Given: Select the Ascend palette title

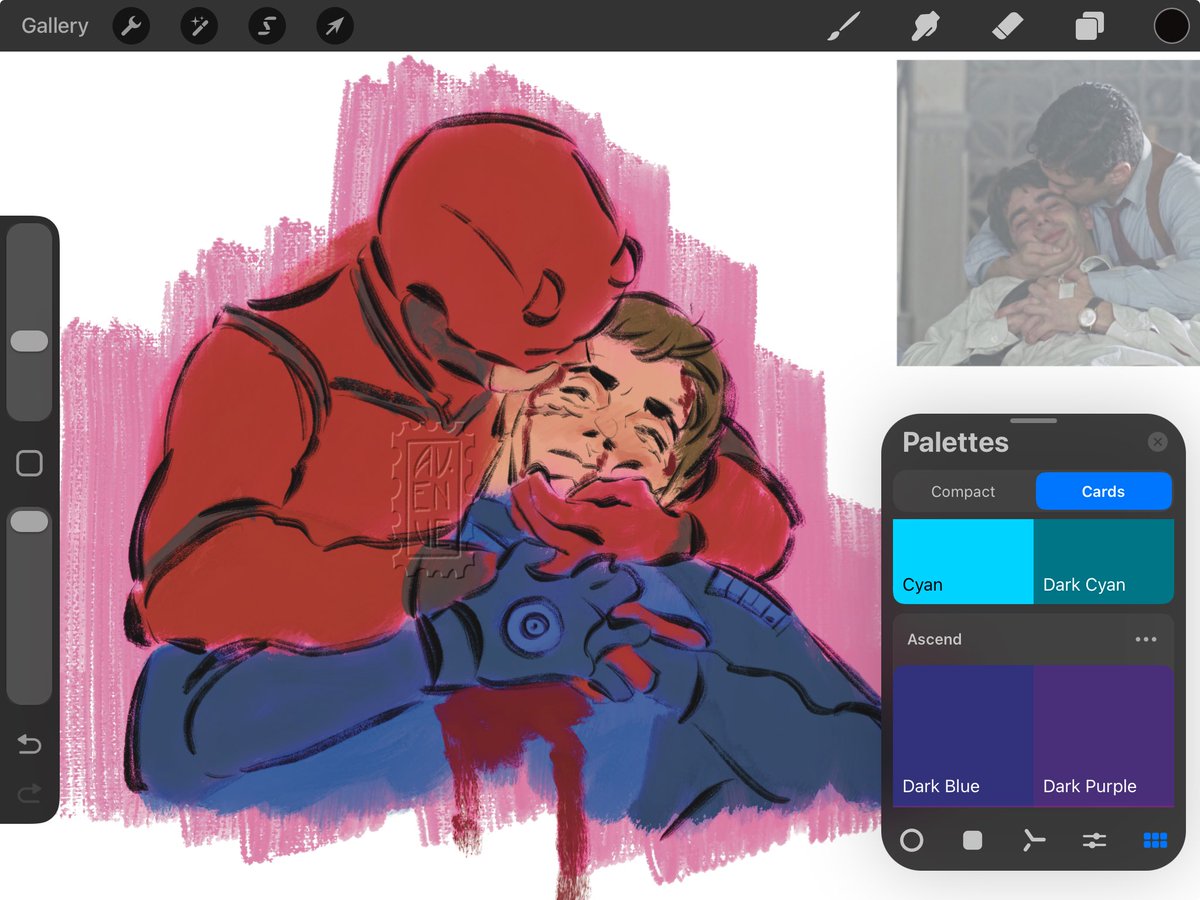Looking at the screenshot, I should coord(934,639).
